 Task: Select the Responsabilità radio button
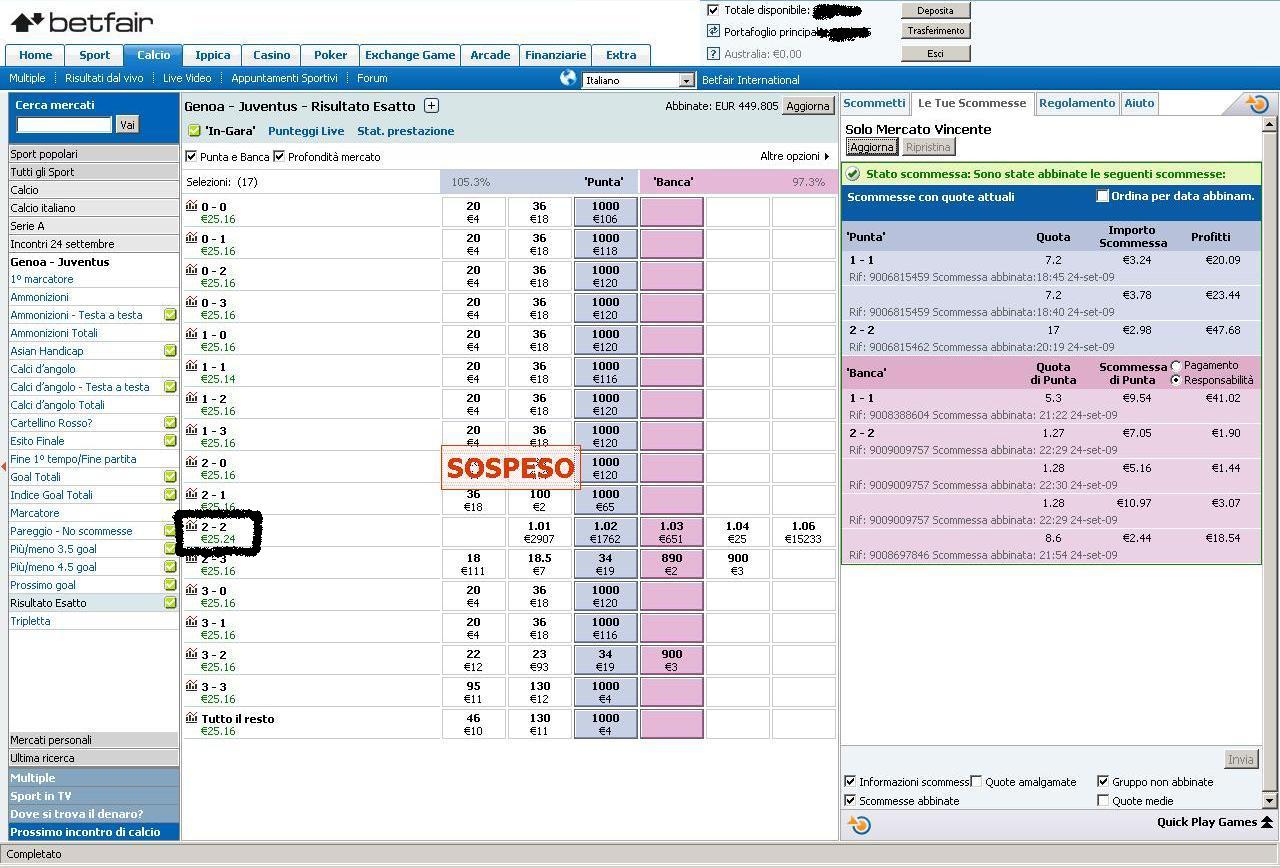coord(1176,380)
